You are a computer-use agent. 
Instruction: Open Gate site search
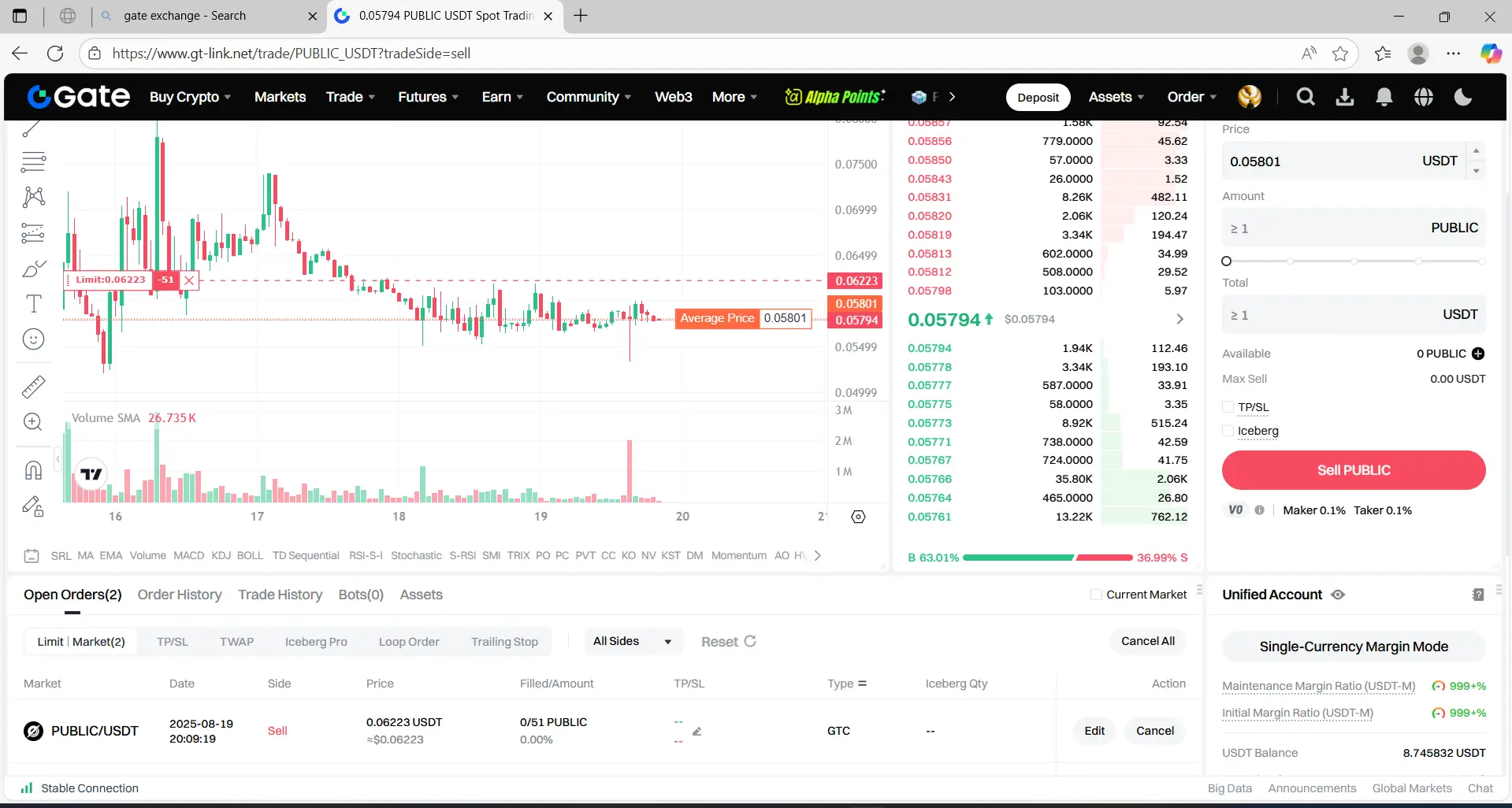coord(1306,97)
